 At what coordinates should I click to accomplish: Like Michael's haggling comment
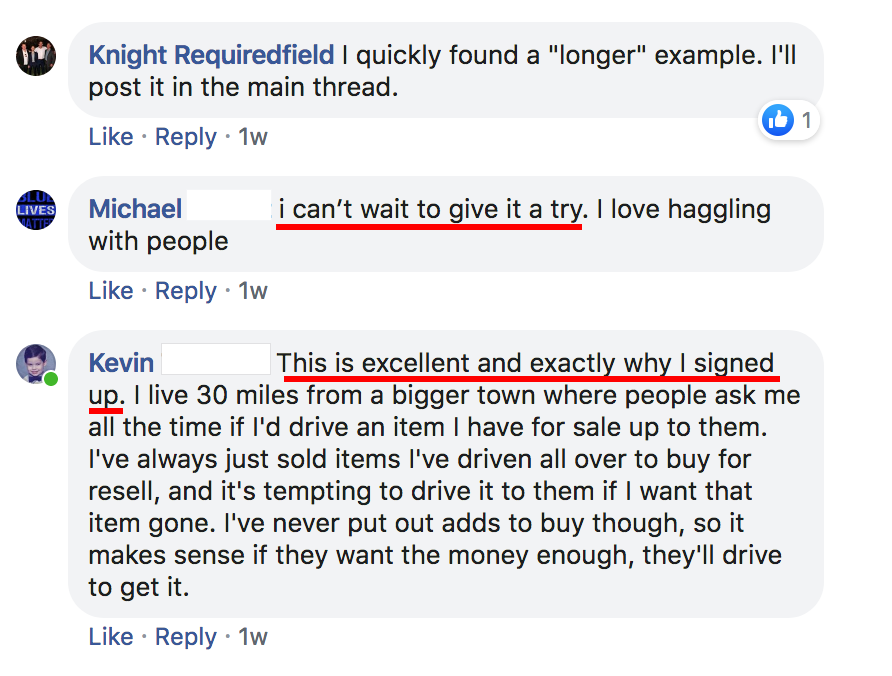pos(111,291)
